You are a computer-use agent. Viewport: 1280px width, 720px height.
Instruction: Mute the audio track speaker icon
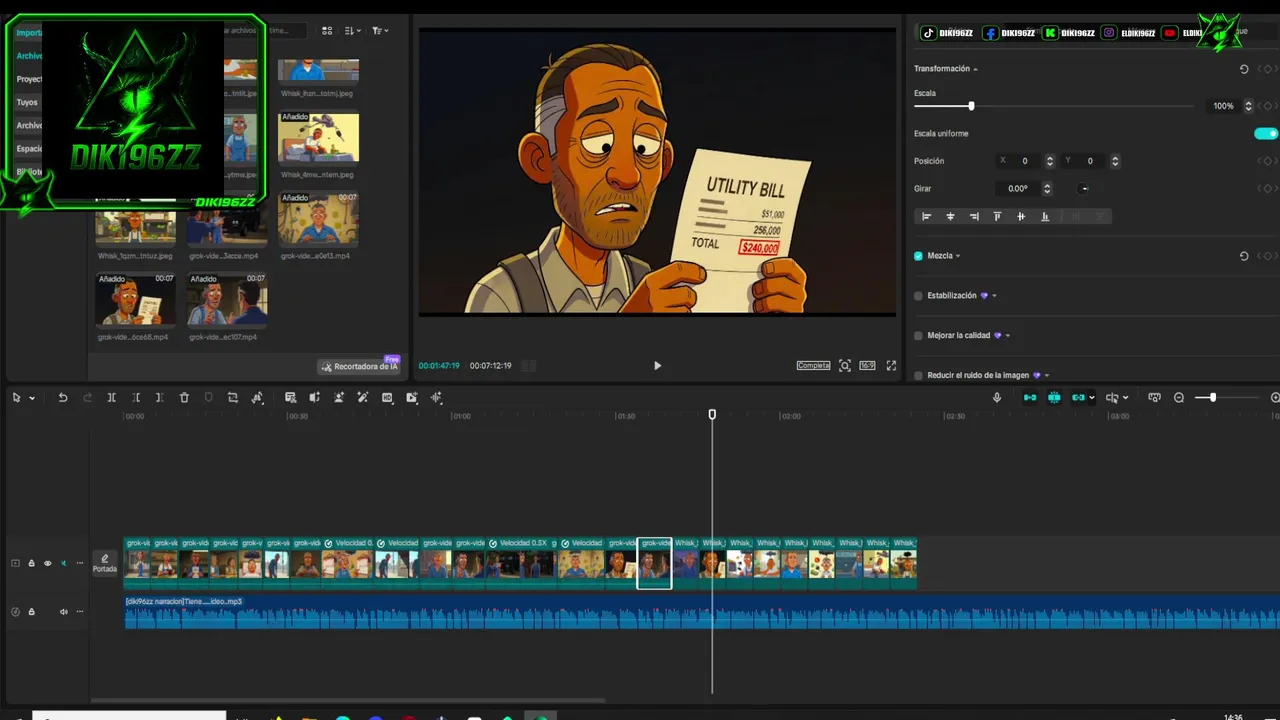coord(64,612)
